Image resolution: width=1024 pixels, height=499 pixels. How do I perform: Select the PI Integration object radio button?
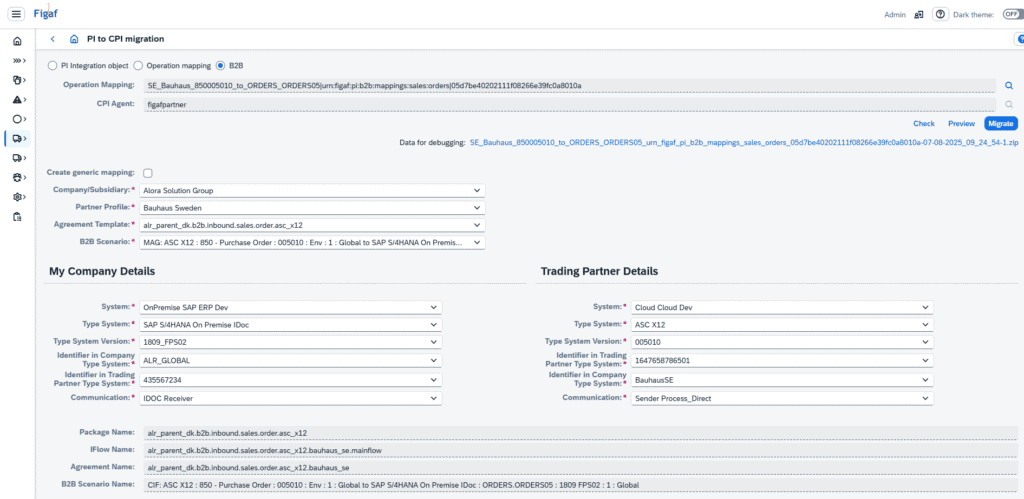(52, 65)
